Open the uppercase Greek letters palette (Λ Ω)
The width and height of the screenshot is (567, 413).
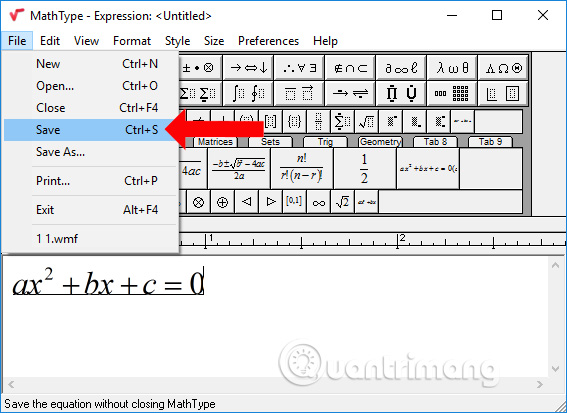point(503,68)
